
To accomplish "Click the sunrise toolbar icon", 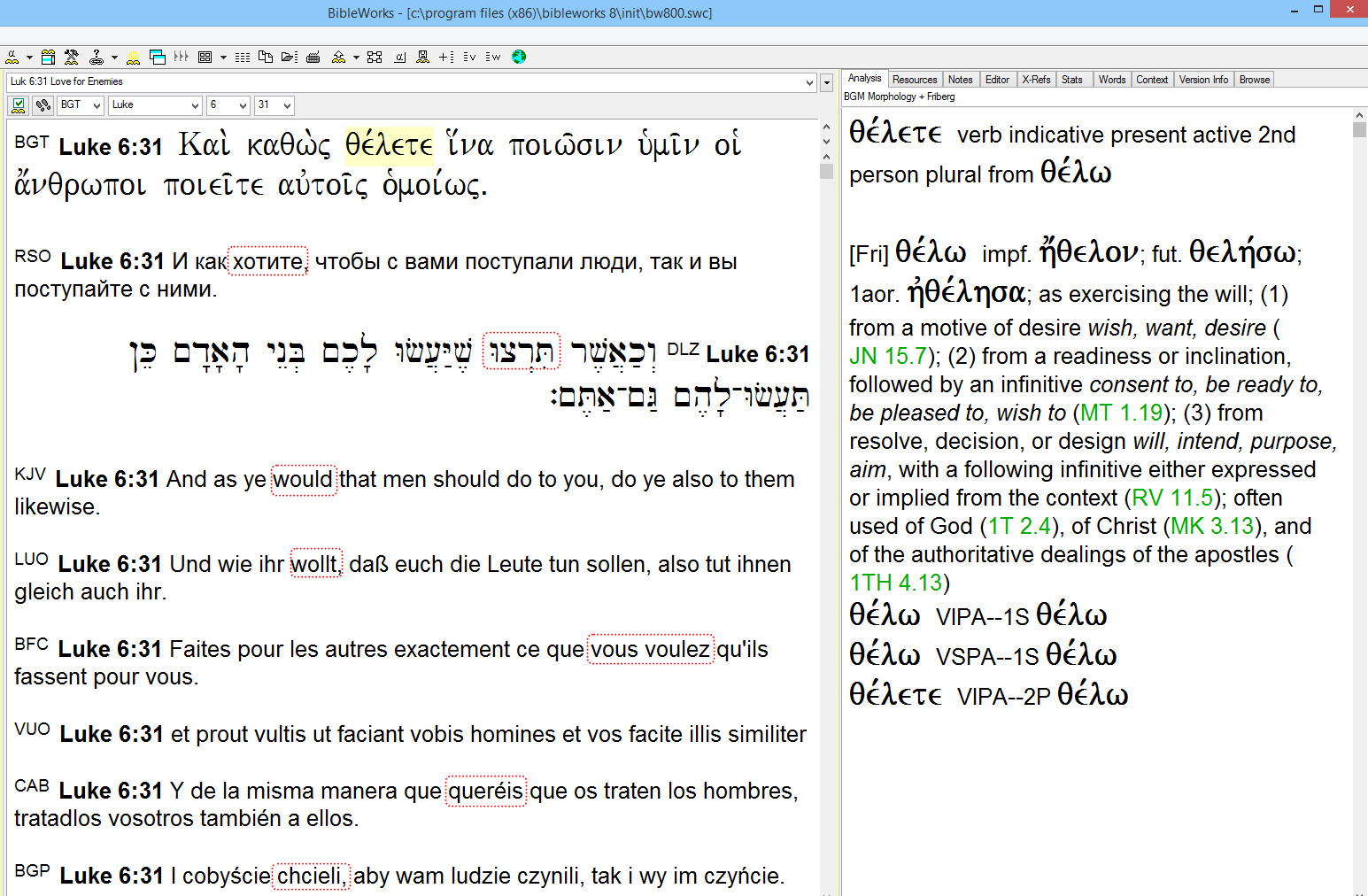I will pyautogui.click(x=133, y=57).
